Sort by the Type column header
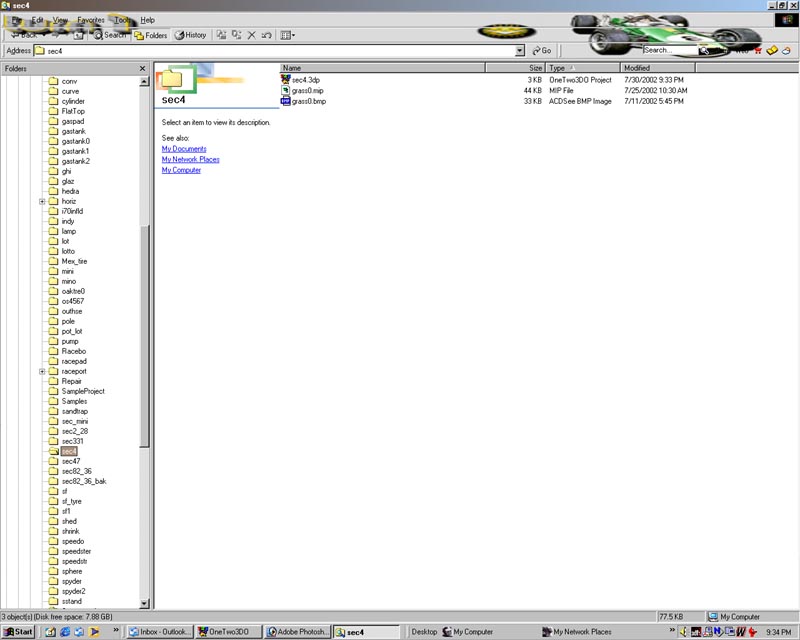The height and width of the screenshot is (640, 800). point(583,68)
